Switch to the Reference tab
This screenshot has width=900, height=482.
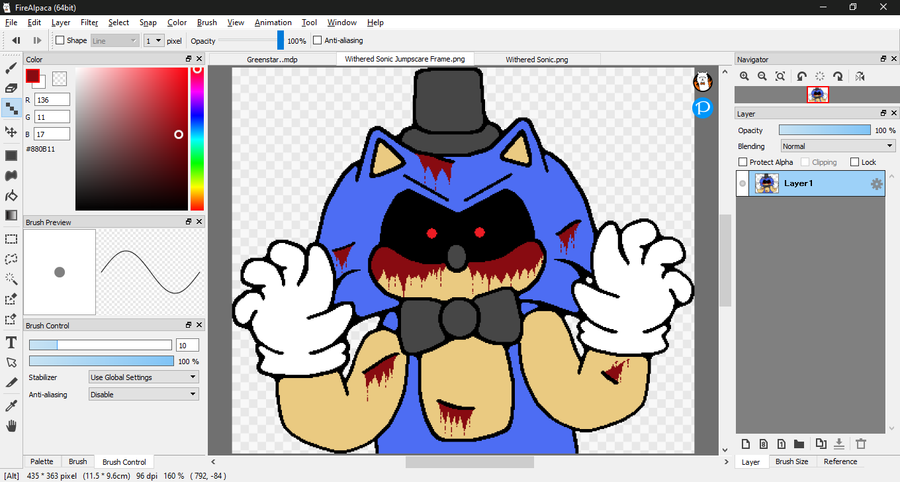tap(840, 461)
